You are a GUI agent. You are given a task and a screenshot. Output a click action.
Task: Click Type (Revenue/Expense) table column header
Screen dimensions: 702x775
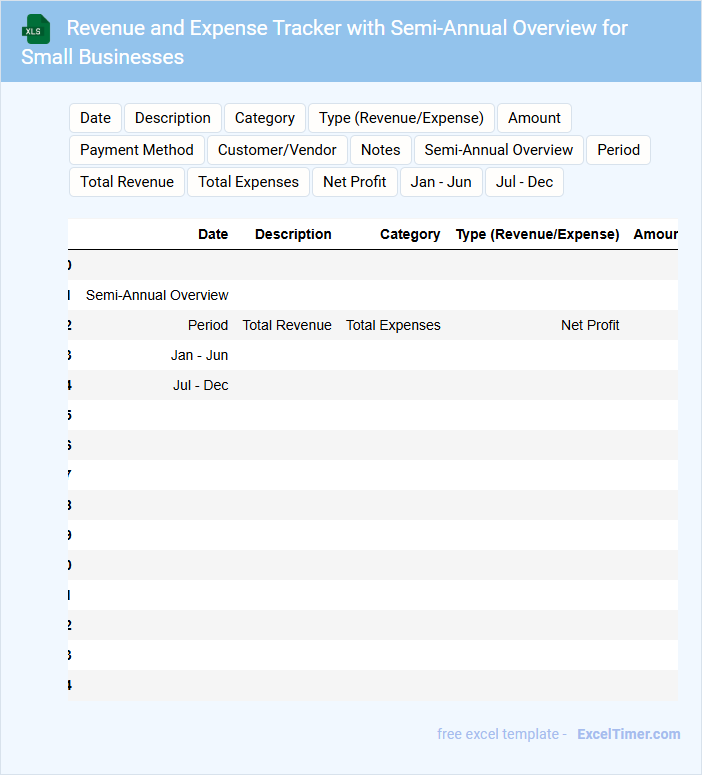click(x=537, y=234)
